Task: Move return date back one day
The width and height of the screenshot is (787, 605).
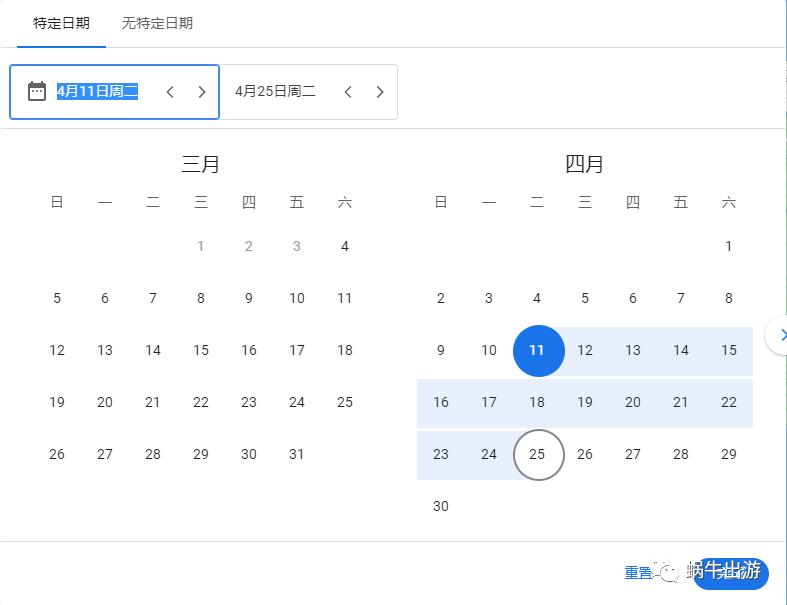Action: point(348,92)
